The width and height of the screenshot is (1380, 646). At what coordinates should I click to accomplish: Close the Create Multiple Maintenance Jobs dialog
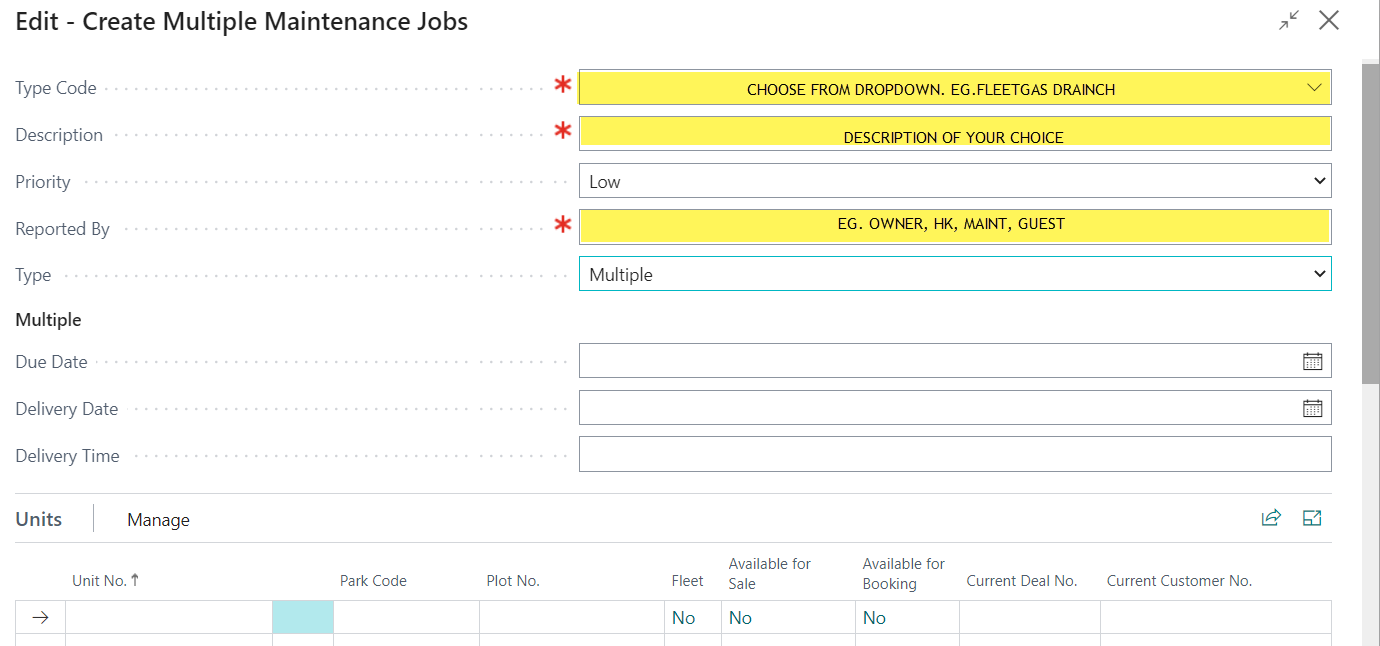(x=1329, y=21)
